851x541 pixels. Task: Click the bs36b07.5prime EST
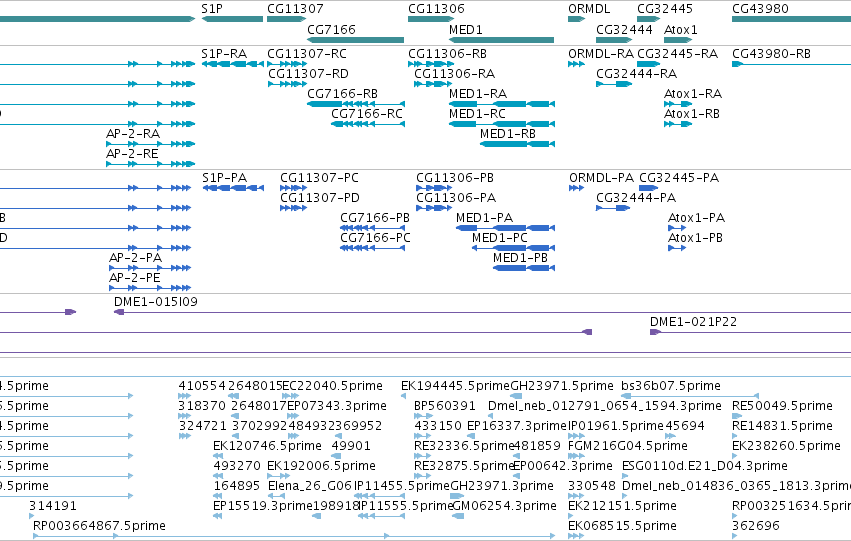pos(690,396)
